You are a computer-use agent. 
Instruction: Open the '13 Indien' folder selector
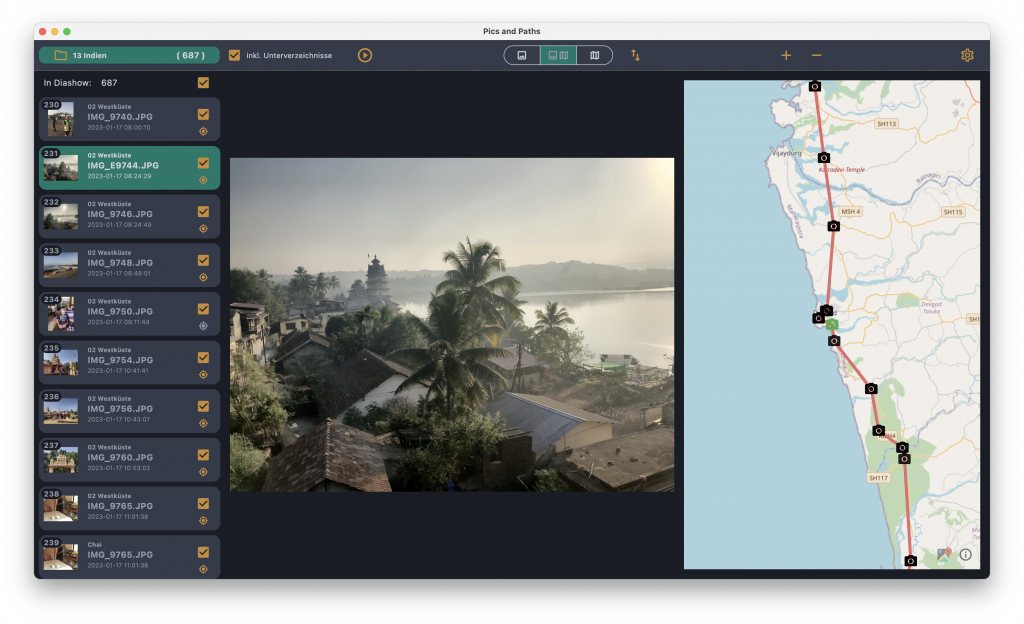[129, 55]
